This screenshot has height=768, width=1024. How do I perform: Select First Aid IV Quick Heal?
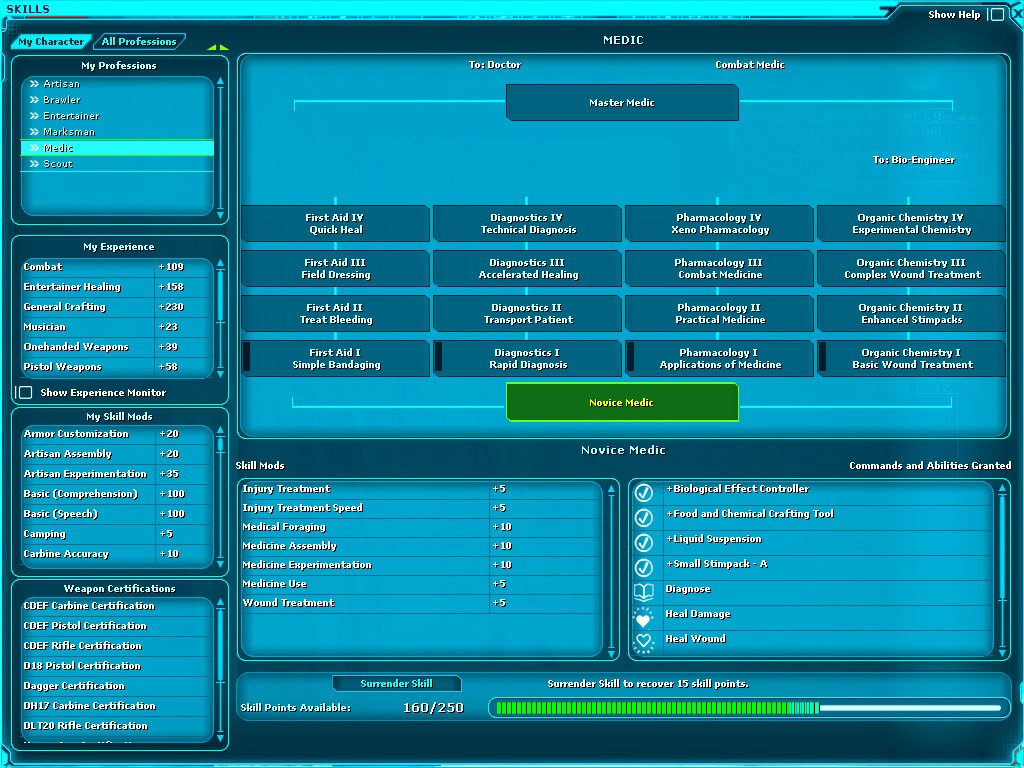click(x=336, y=223)
